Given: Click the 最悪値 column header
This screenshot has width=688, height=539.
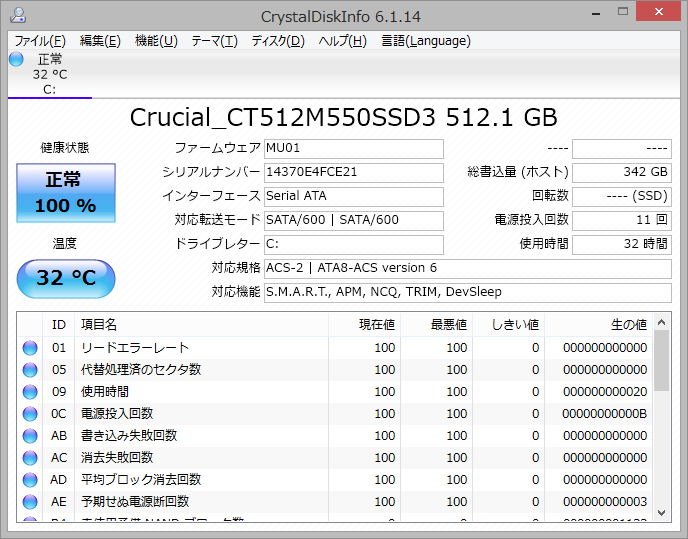Looking at the screenshot, I should (x=436, y=325).
